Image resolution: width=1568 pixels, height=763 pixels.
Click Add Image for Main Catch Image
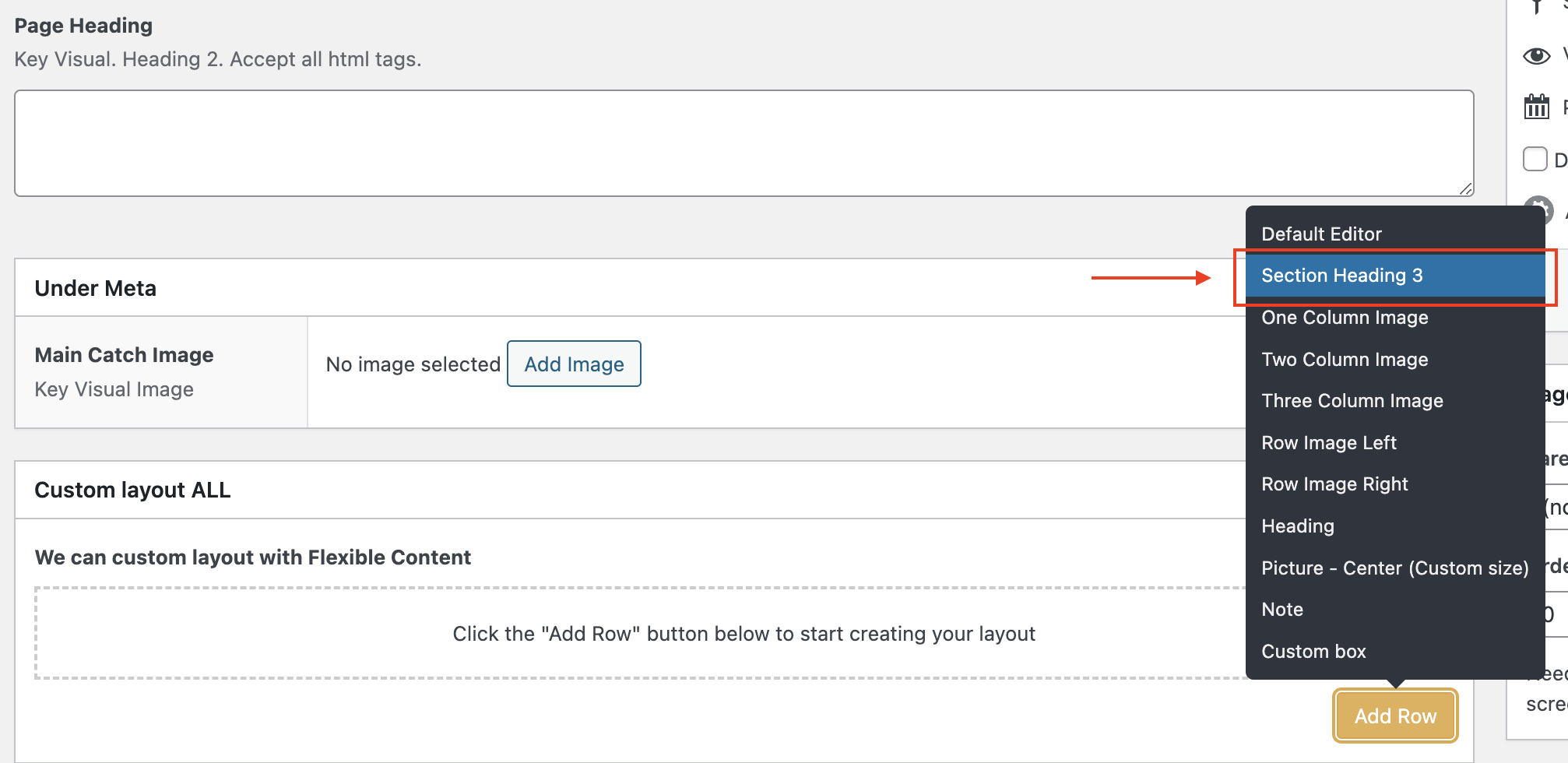574,364
